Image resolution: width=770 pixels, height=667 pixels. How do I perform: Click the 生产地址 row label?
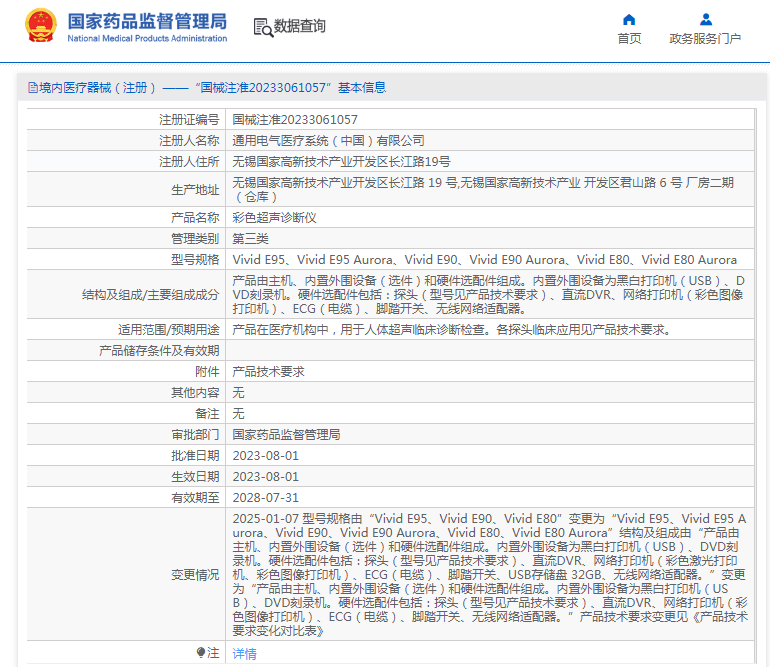tap(195, 190)
